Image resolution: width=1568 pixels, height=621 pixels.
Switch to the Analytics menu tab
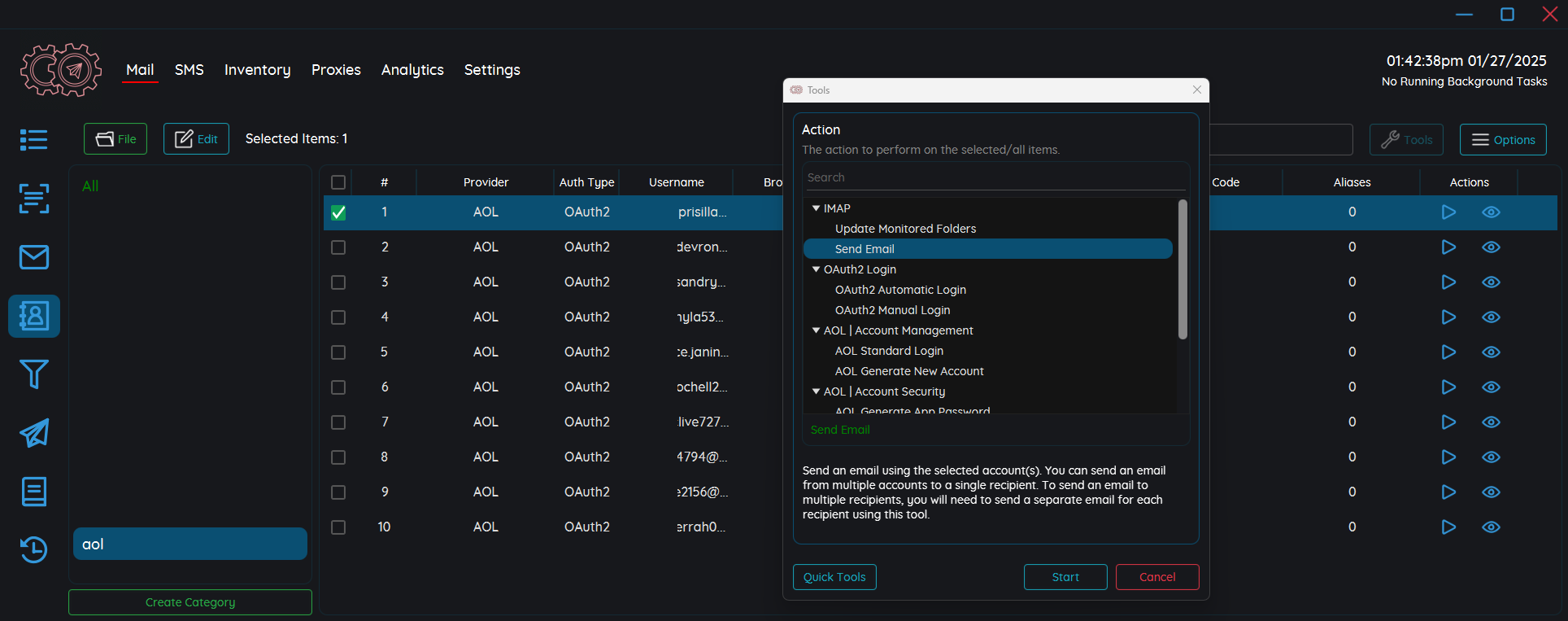pyautogui.click(x=412, y=70)
